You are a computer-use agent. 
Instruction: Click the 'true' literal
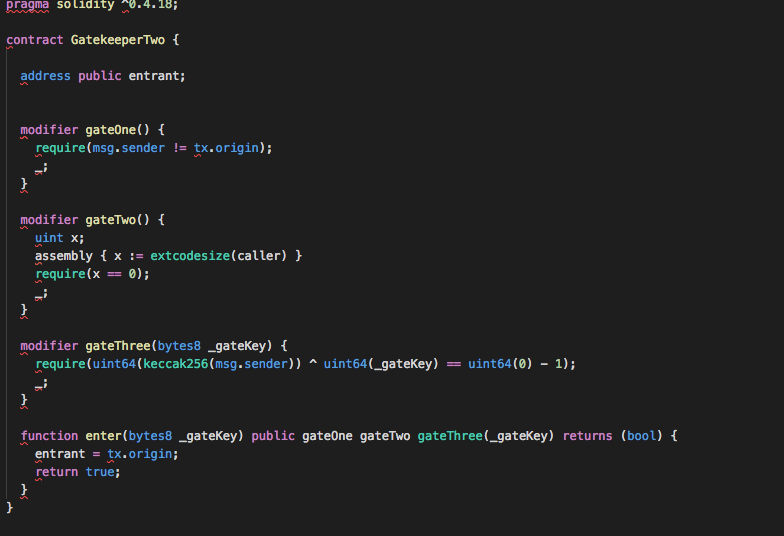[x=100, y=472]
